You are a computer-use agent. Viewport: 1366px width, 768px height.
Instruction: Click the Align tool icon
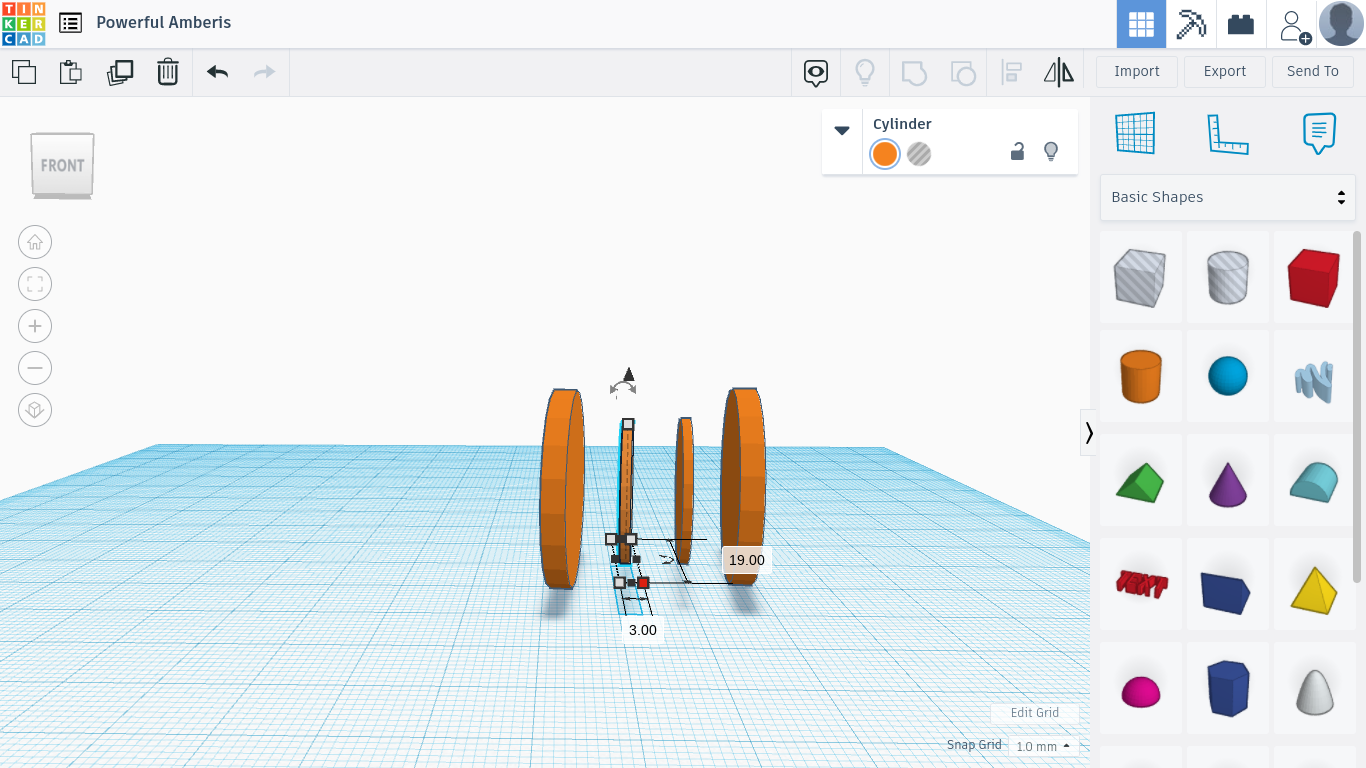[x=1011, y=72]
